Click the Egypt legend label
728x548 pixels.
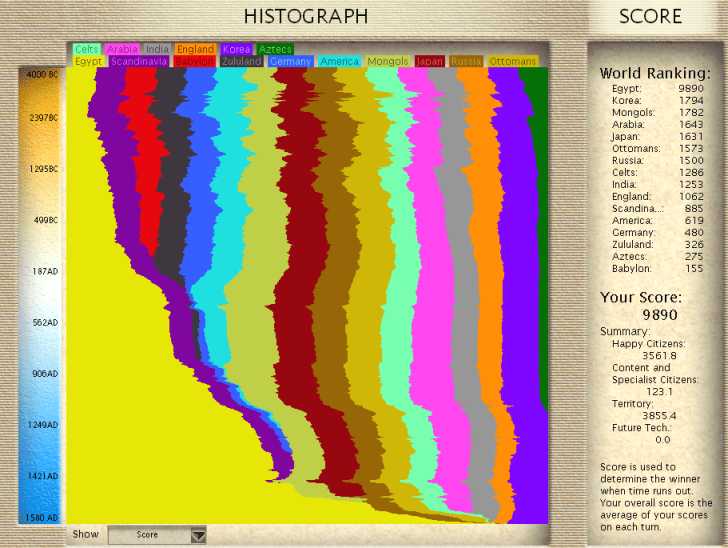point(89,62)
